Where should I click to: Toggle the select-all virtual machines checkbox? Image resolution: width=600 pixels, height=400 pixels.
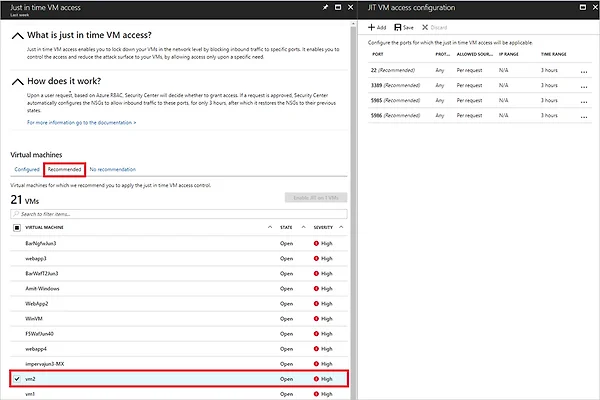pos(17,228)
